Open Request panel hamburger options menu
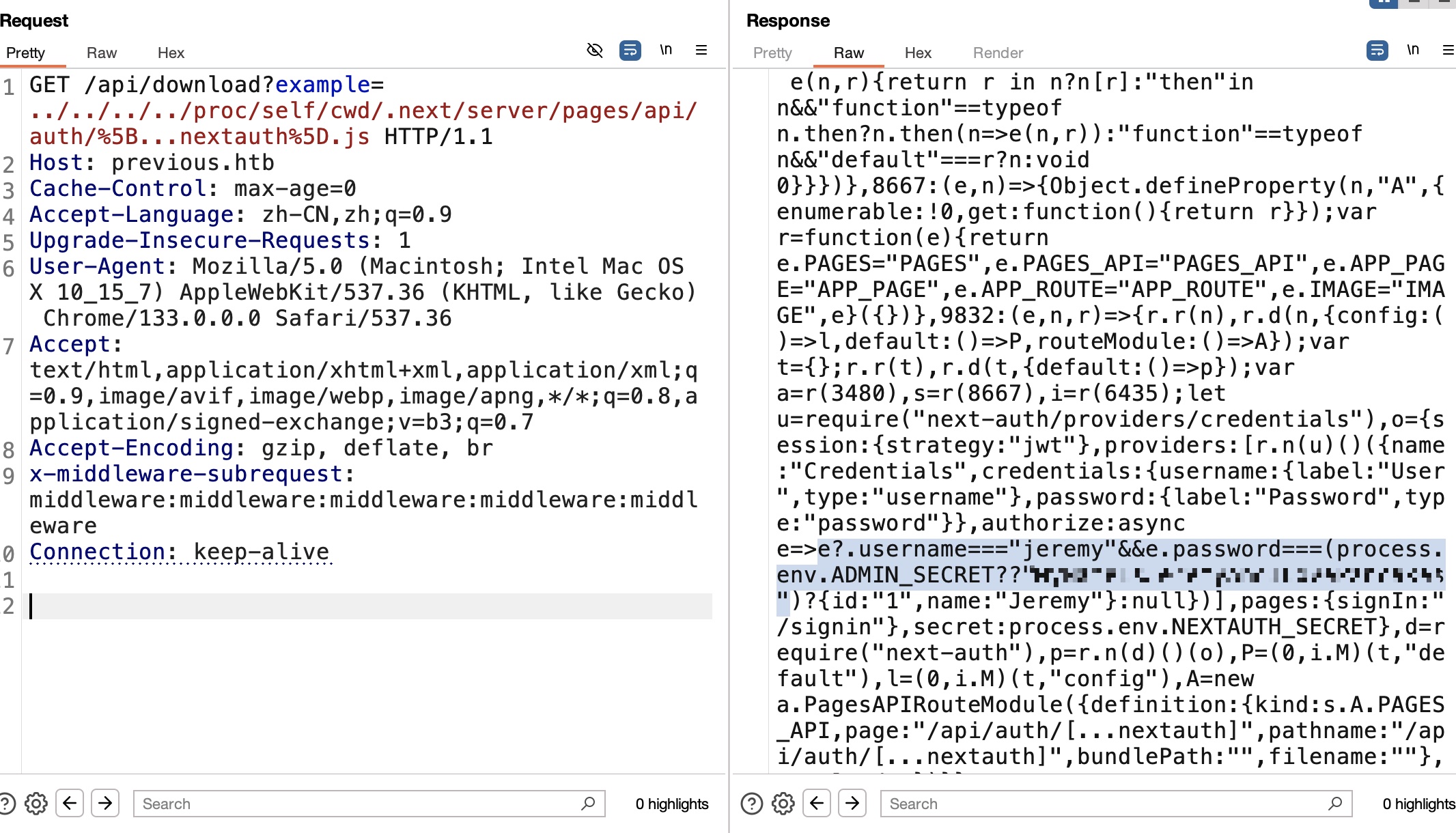The height and width of the screenshot is (833, 1456). click(x=701, y=50)
